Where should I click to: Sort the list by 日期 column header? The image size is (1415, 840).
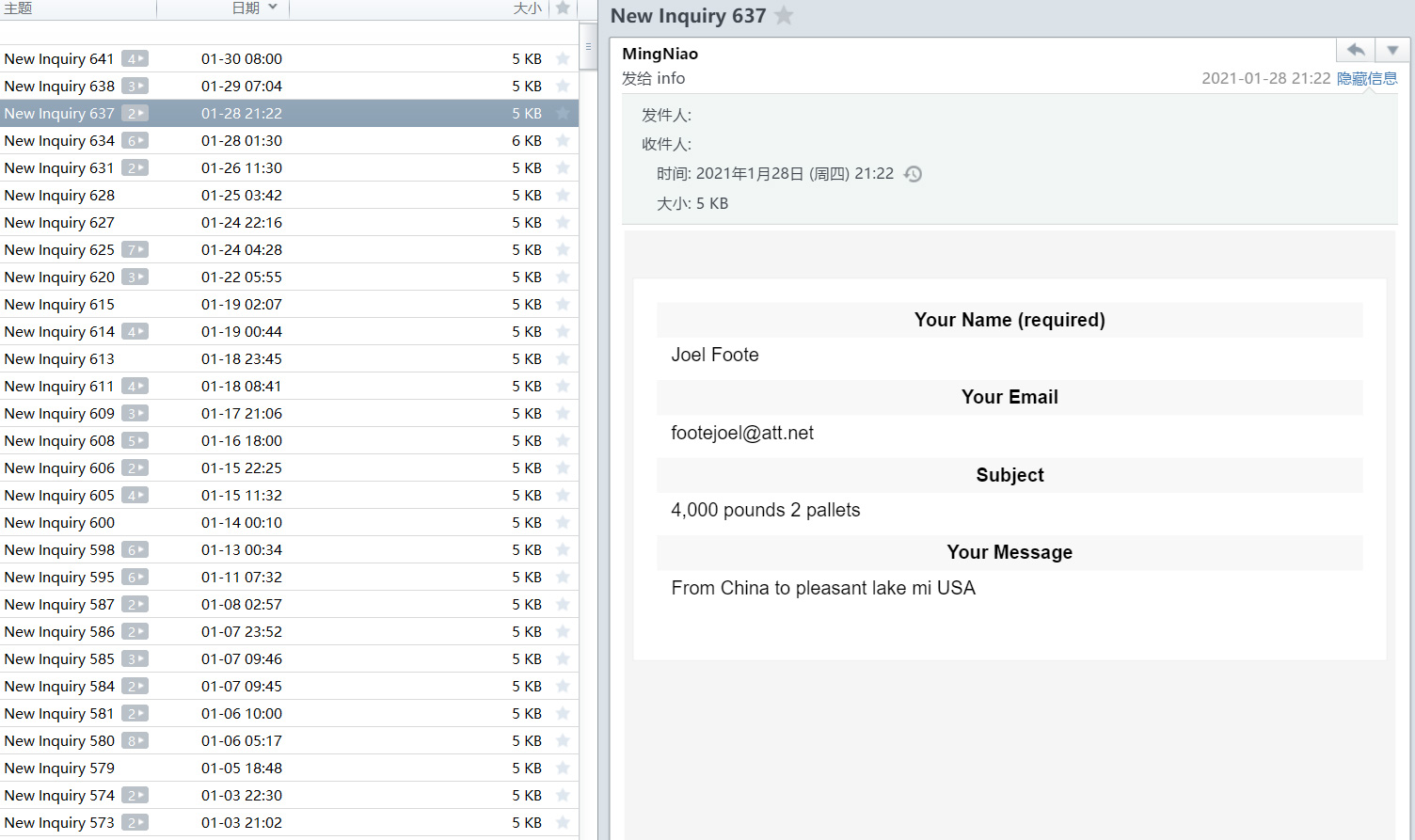(246, 8)
